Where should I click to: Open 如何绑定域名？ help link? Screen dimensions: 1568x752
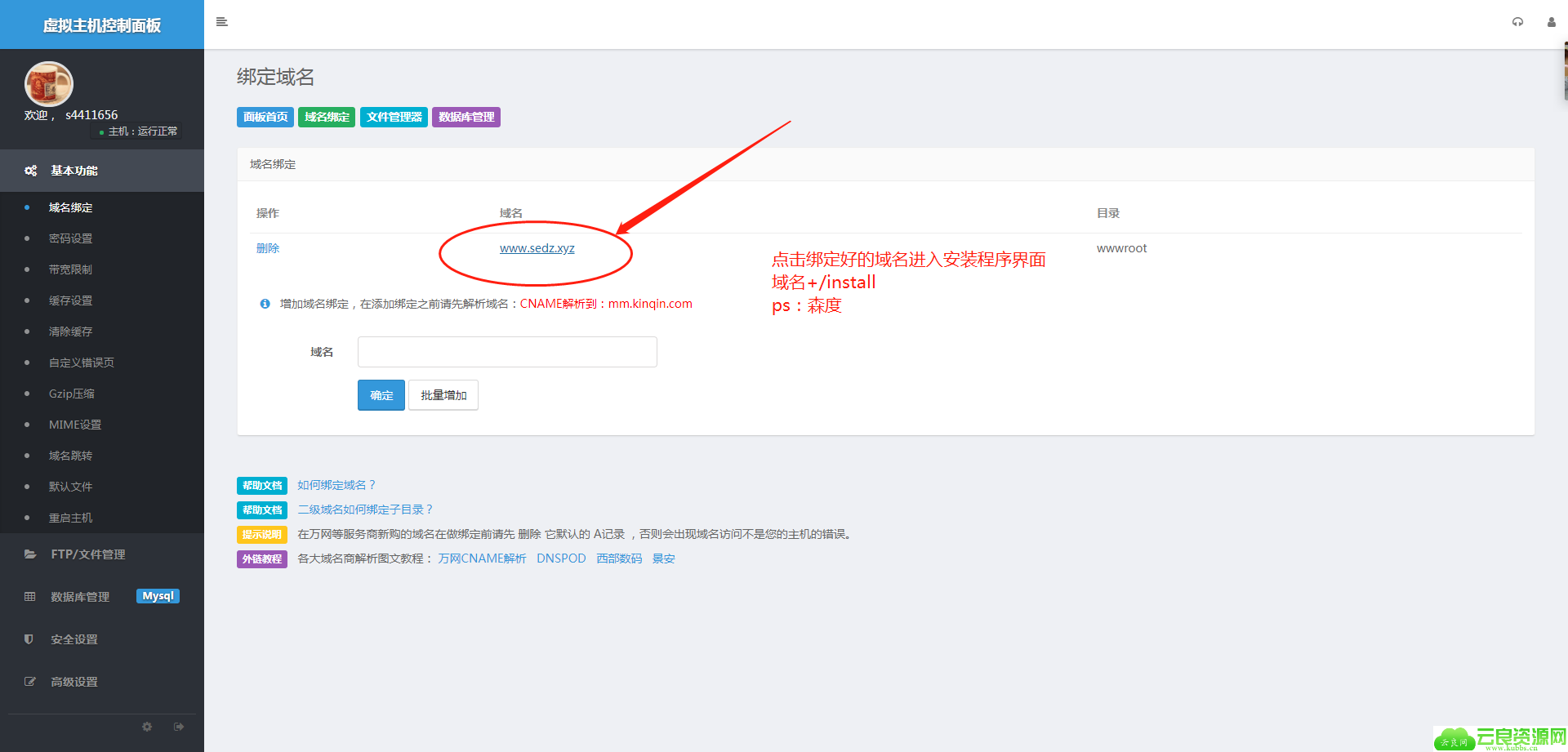[336, 485]
